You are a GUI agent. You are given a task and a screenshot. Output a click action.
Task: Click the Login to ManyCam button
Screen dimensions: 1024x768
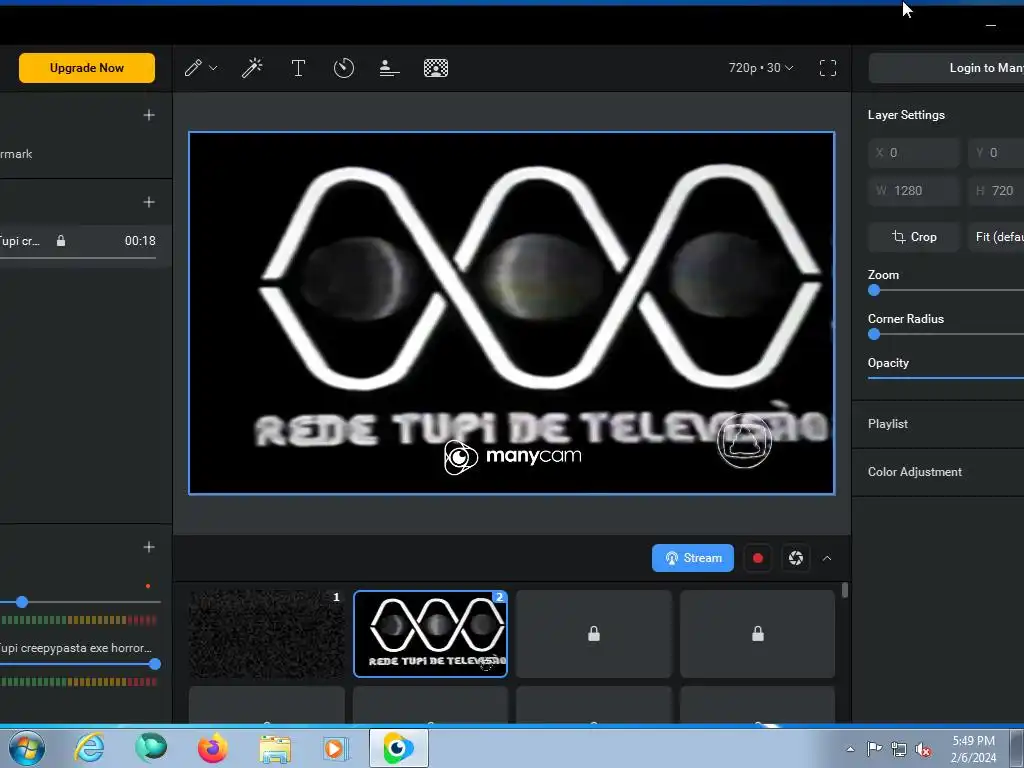(946, 68)
